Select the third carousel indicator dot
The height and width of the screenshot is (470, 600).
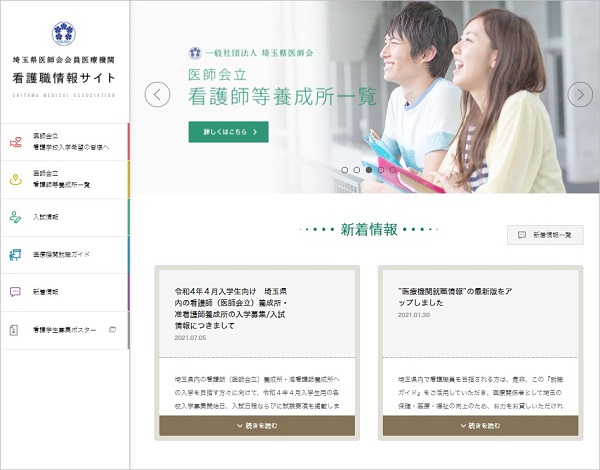click(369, 170)
